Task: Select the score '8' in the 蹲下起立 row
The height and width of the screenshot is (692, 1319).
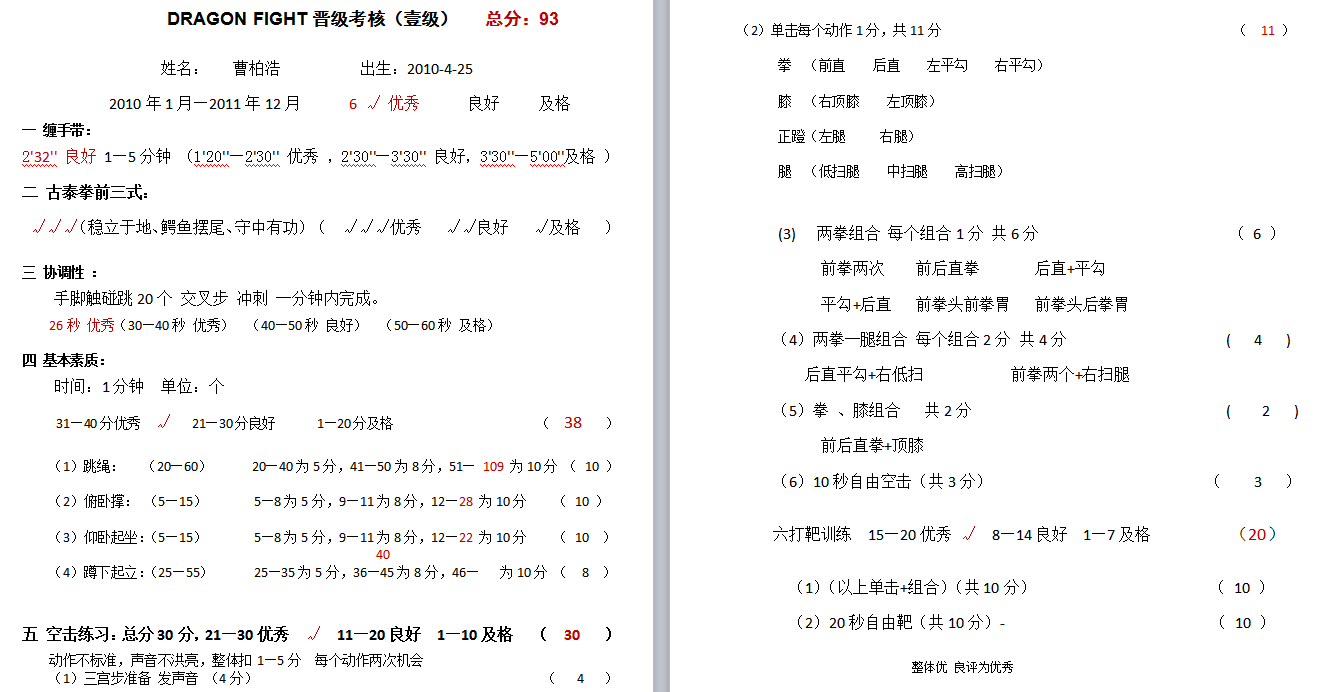Action: click(x=586, y=572)
